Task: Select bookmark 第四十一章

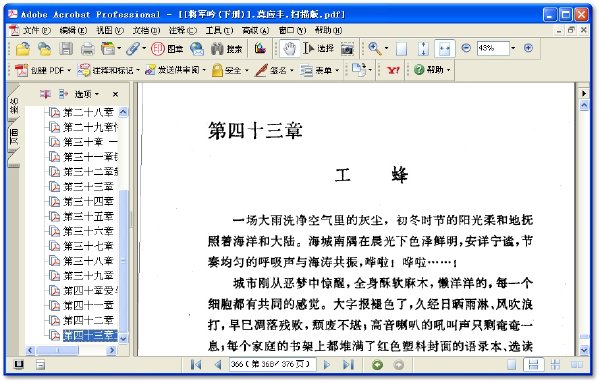Action: [88, 305]
